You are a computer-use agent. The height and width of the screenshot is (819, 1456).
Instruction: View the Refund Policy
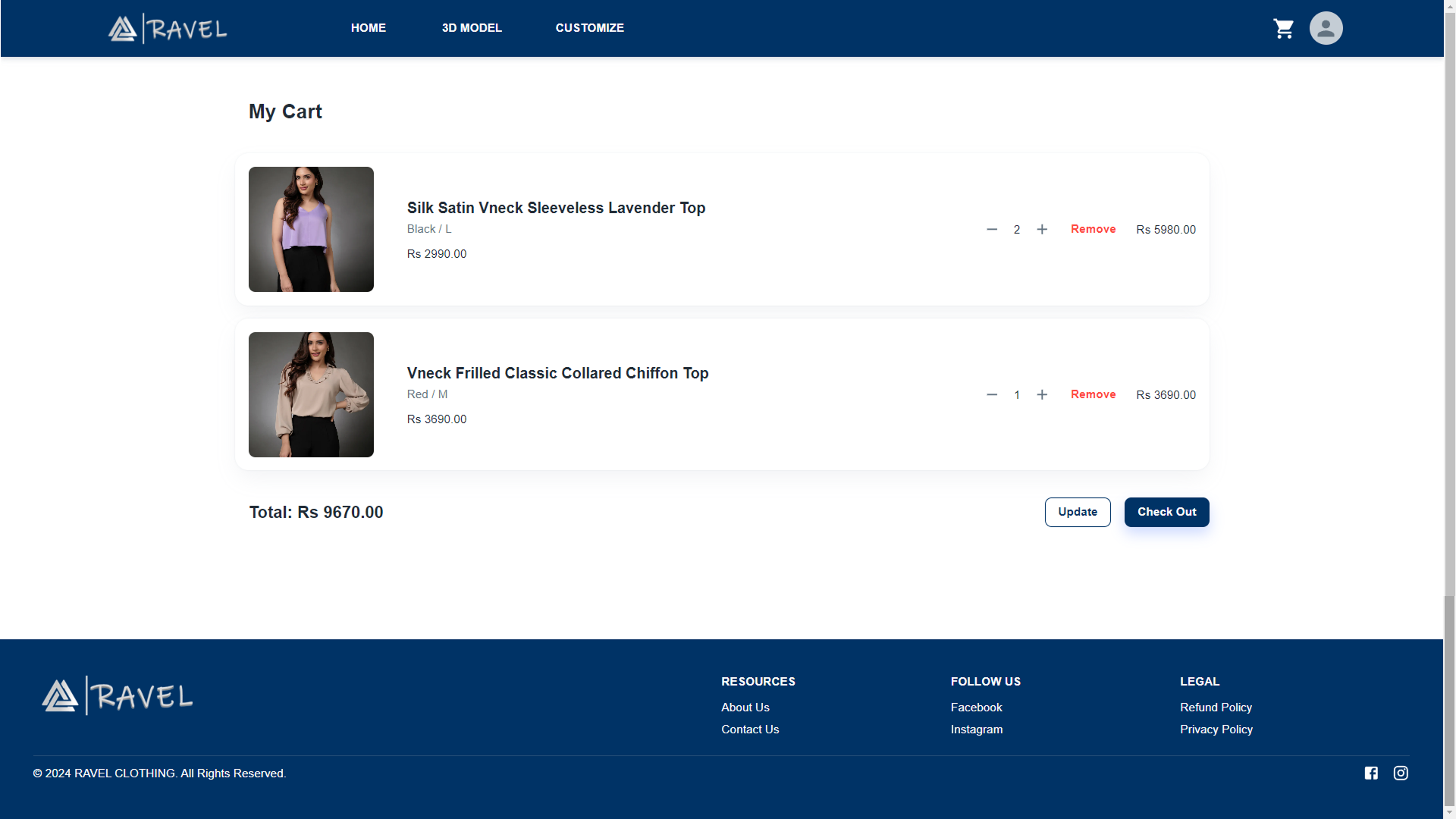(x=1216, y=707)
